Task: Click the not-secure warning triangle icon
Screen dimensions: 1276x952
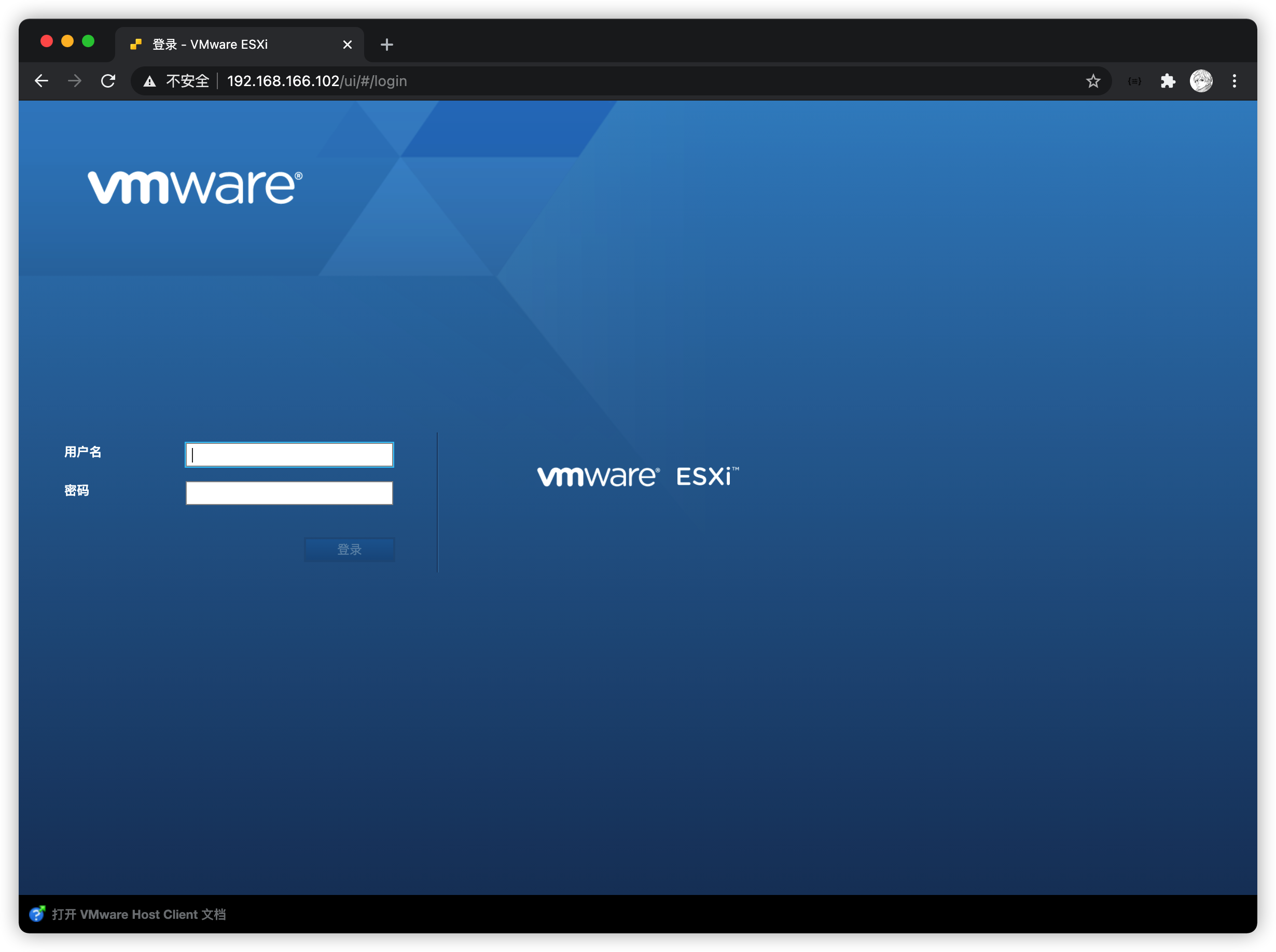Action: pyautogui.click(x=149, y=81)
